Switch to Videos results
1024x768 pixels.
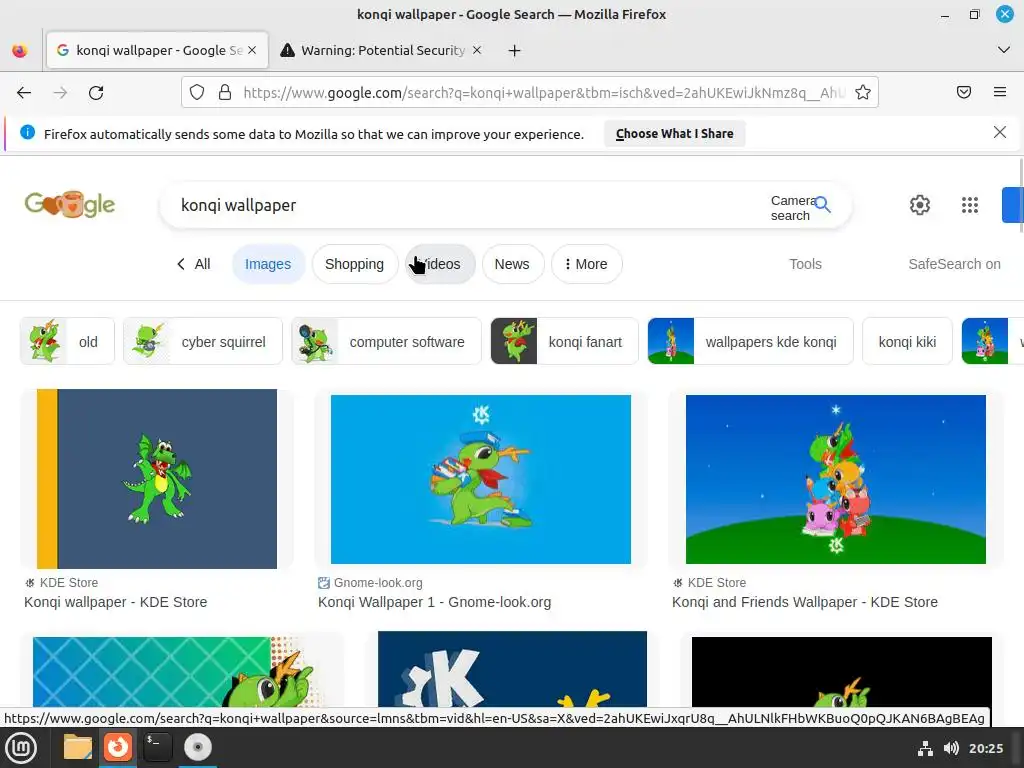pos(440,264)
